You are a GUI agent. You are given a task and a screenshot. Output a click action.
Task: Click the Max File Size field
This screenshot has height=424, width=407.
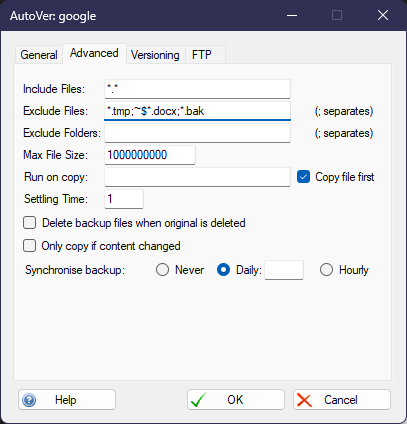point(150,155)
